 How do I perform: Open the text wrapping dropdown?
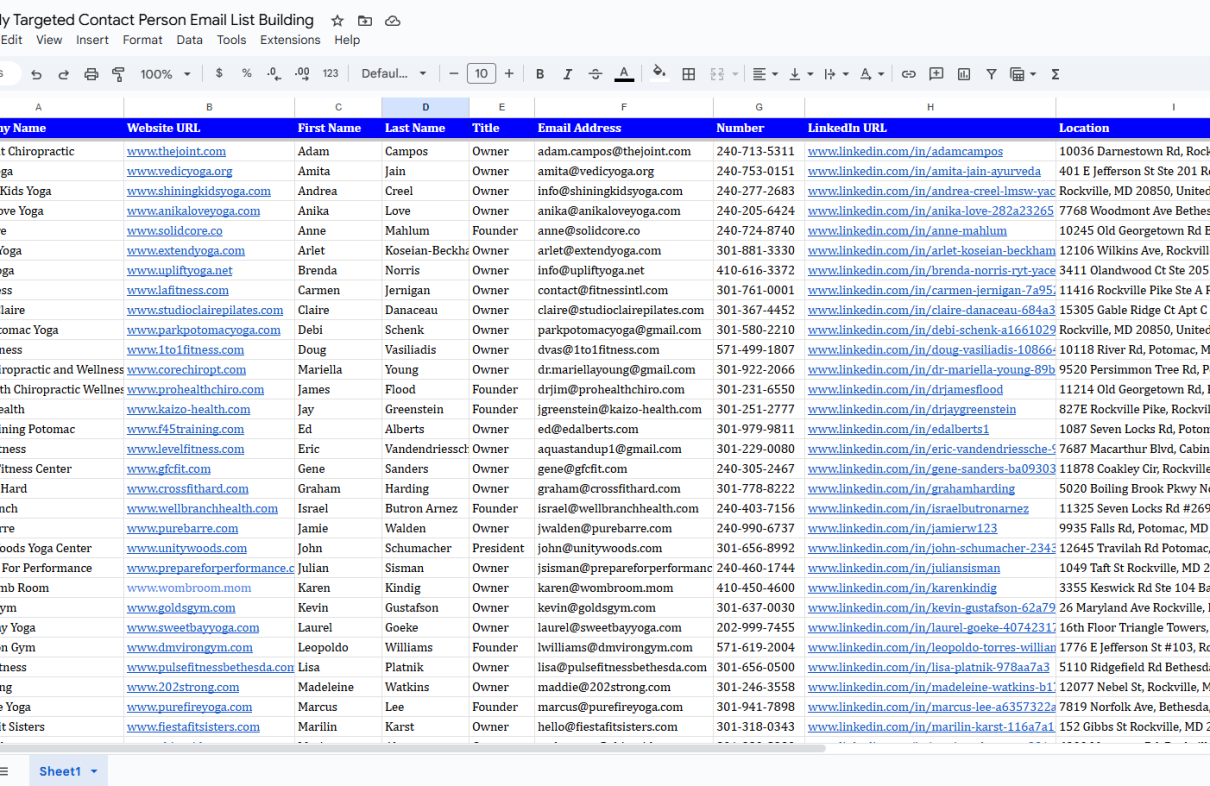pos(836,73)
